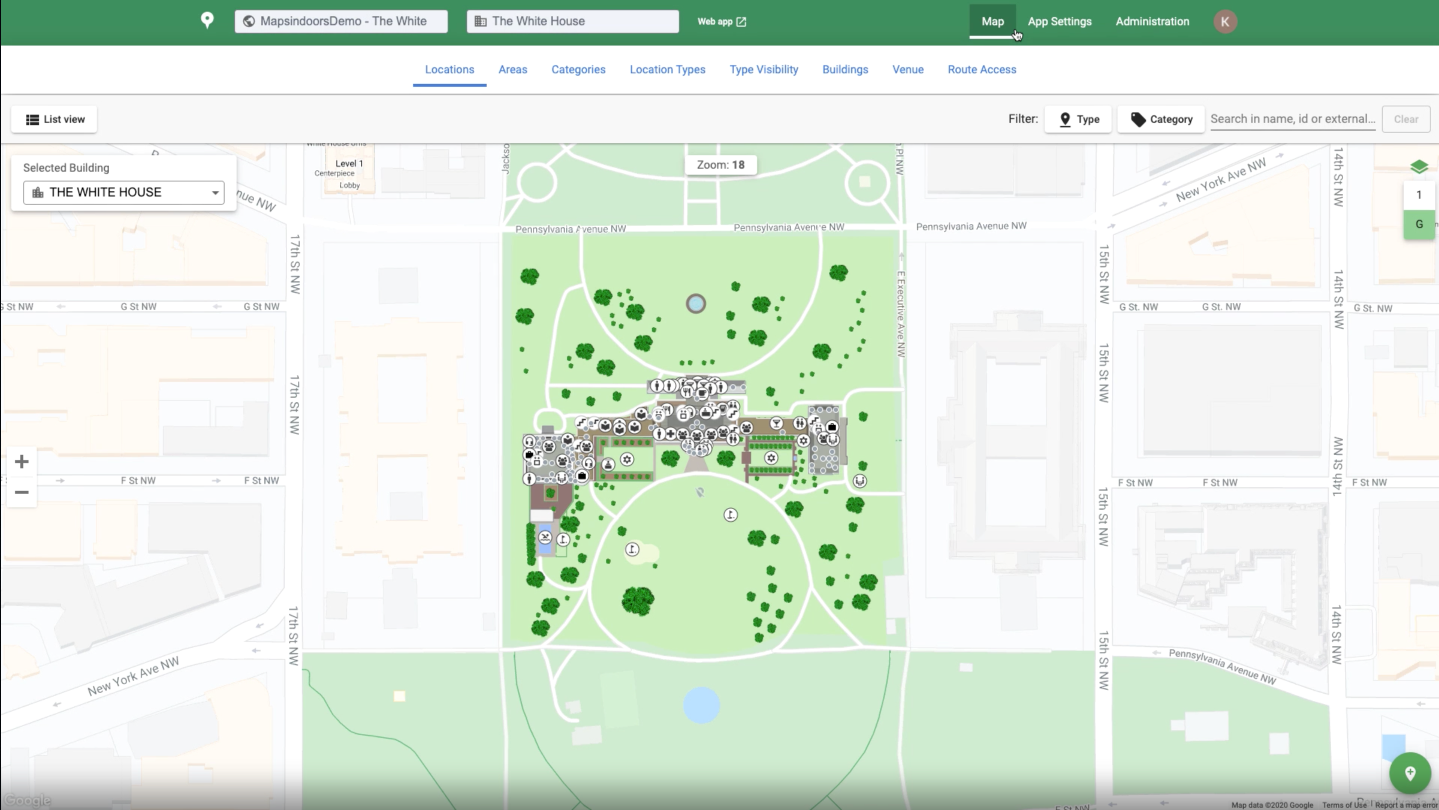Image resolution: width=1439 pixels, height=810 pixels.
Task: Select floor G in floor selector
Action: point(1418,225)
